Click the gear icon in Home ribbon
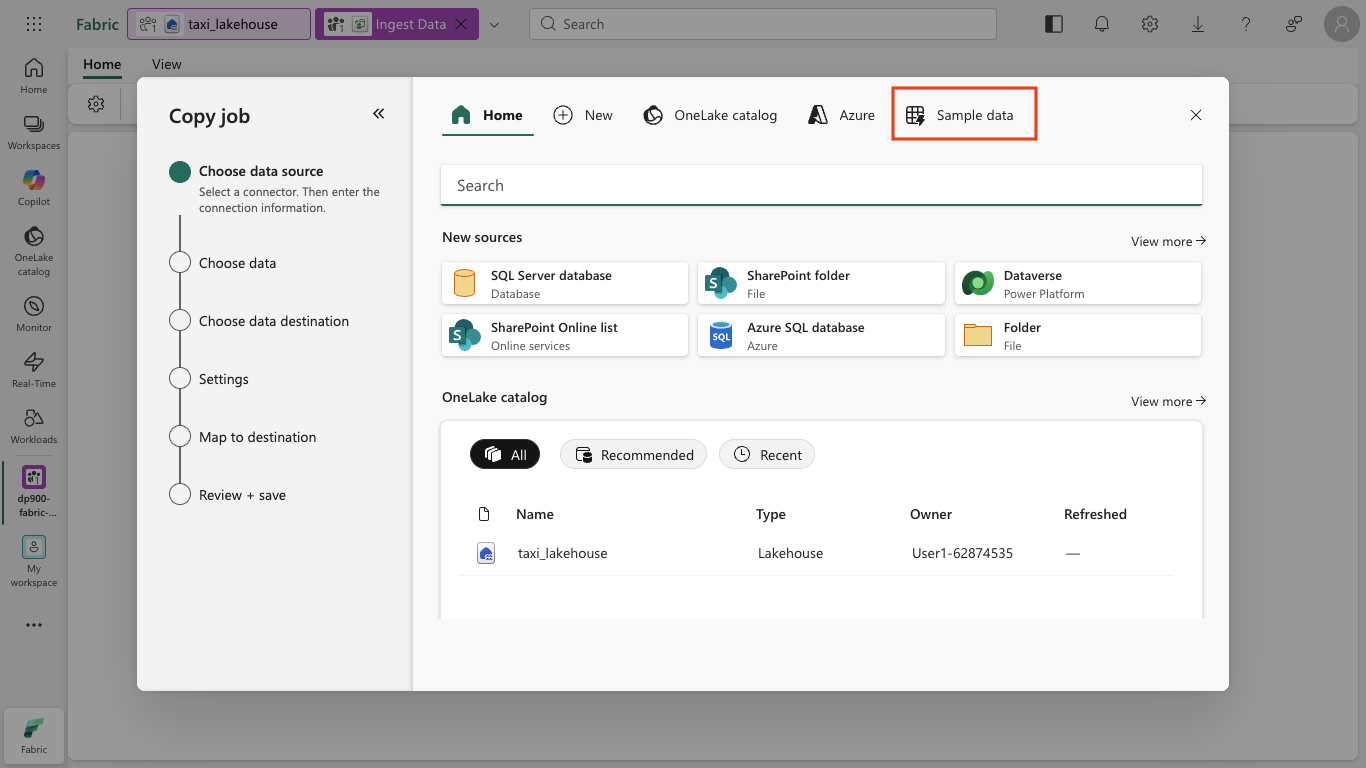 click(96, 104)
